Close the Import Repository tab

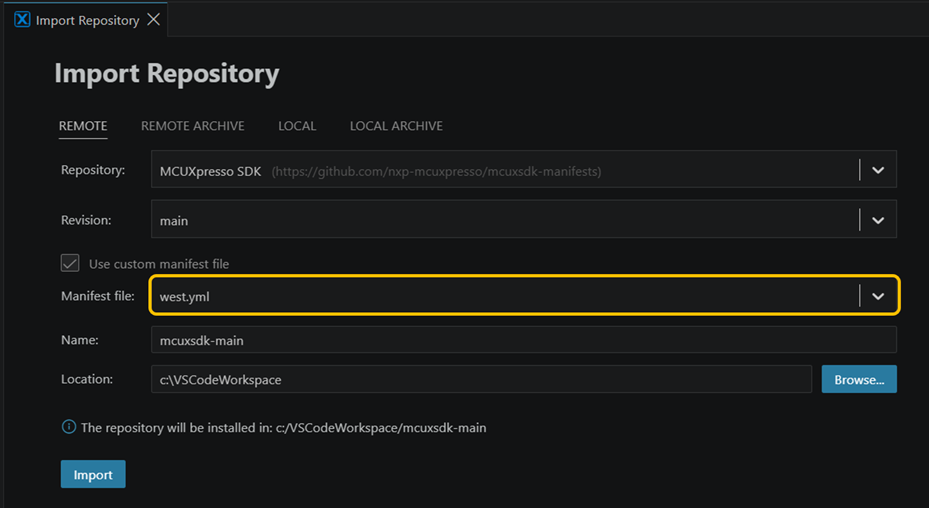154,20
